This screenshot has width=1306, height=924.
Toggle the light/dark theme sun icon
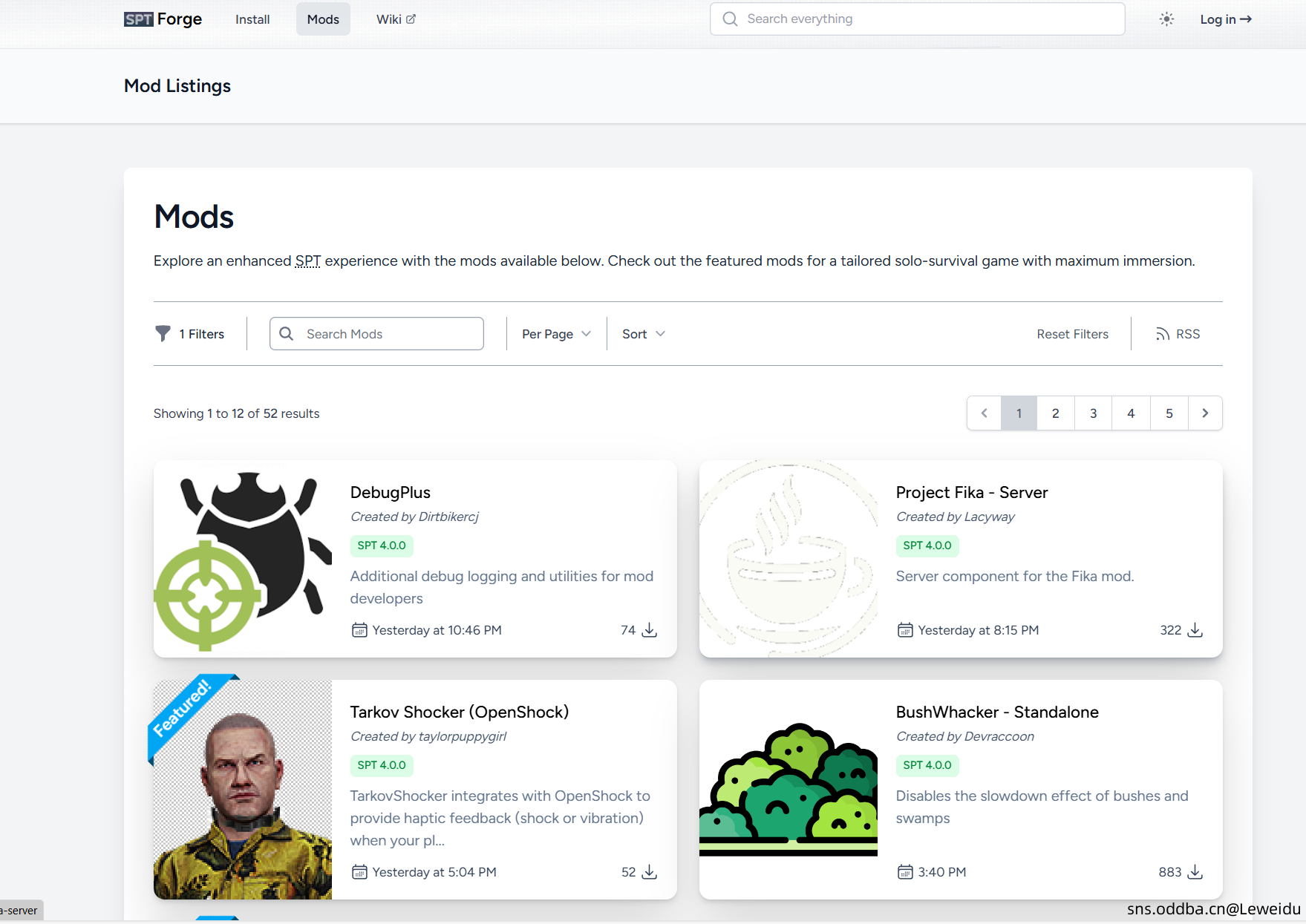tap(1166, 19)
